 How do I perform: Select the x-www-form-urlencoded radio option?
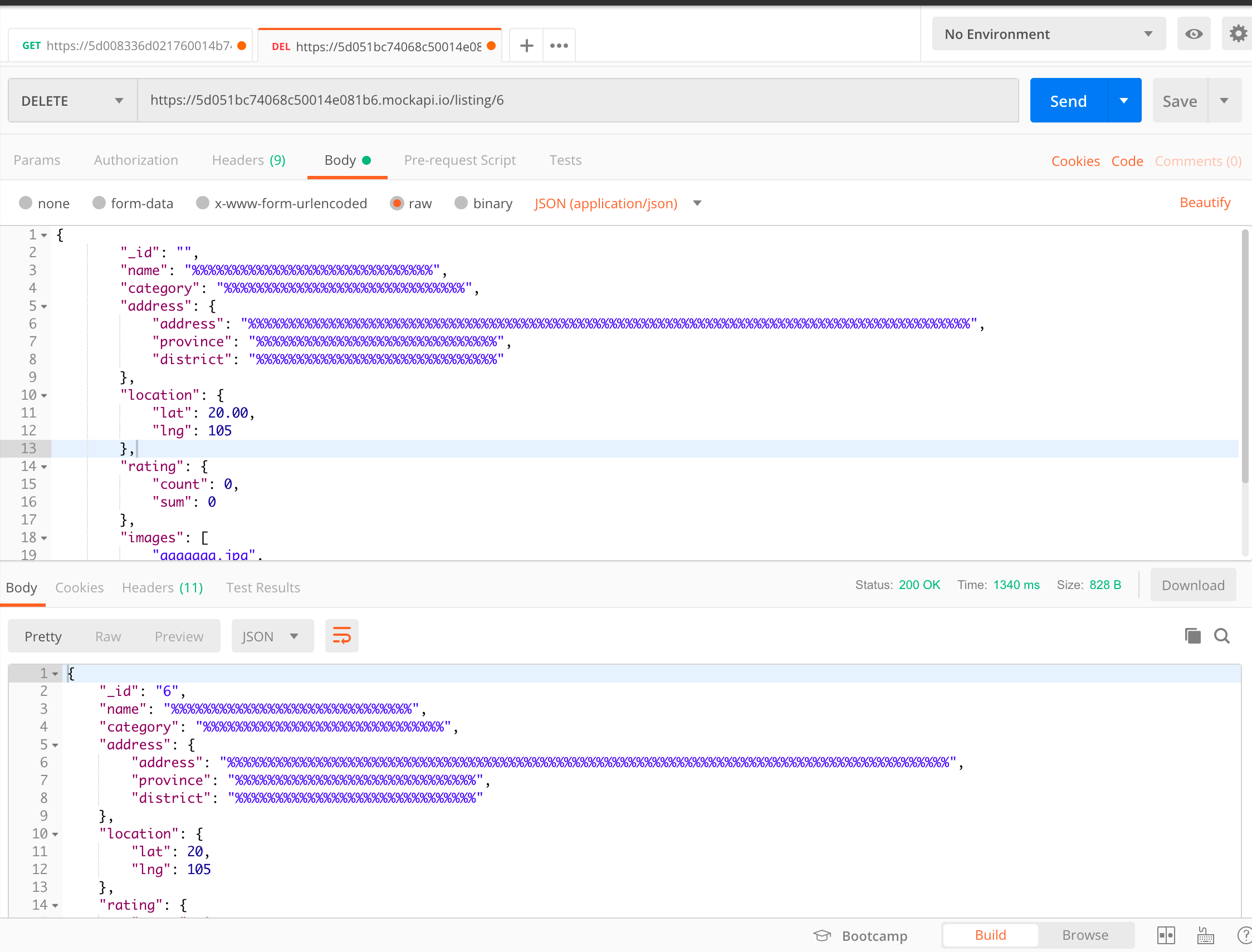[202, 203]
